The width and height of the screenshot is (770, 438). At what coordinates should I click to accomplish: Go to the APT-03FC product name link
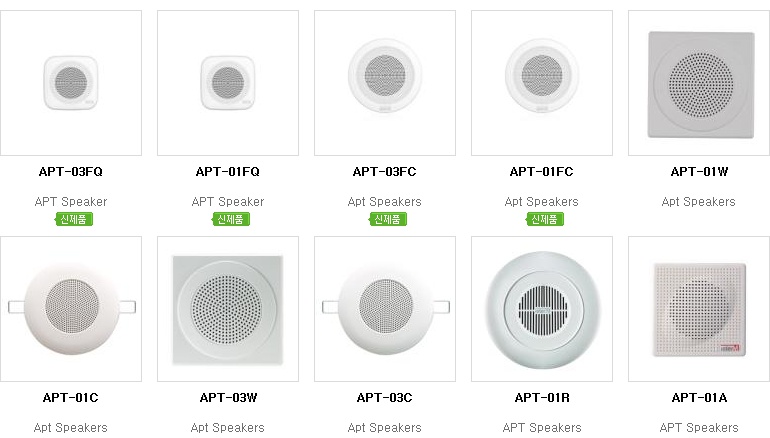click(385, 172)
